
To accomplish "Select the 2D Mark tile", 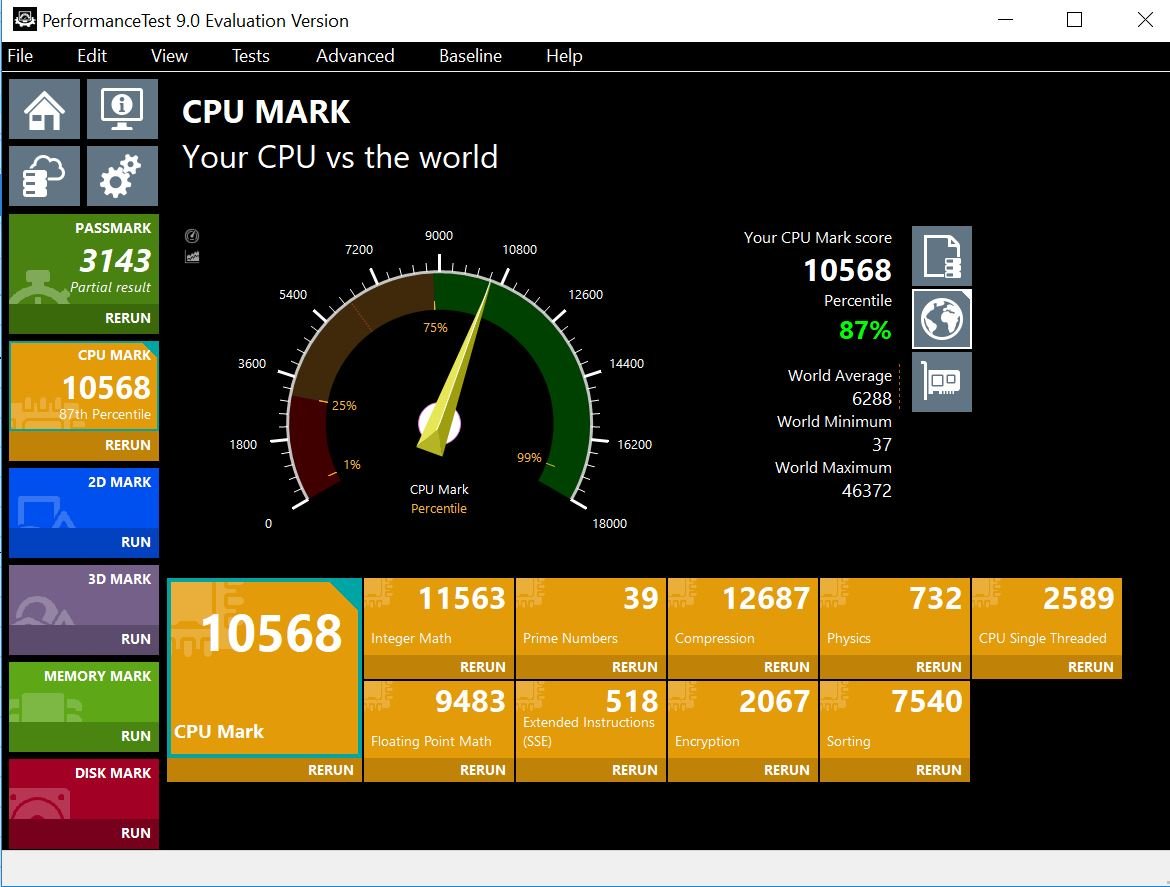I will [x=84, y=498].
